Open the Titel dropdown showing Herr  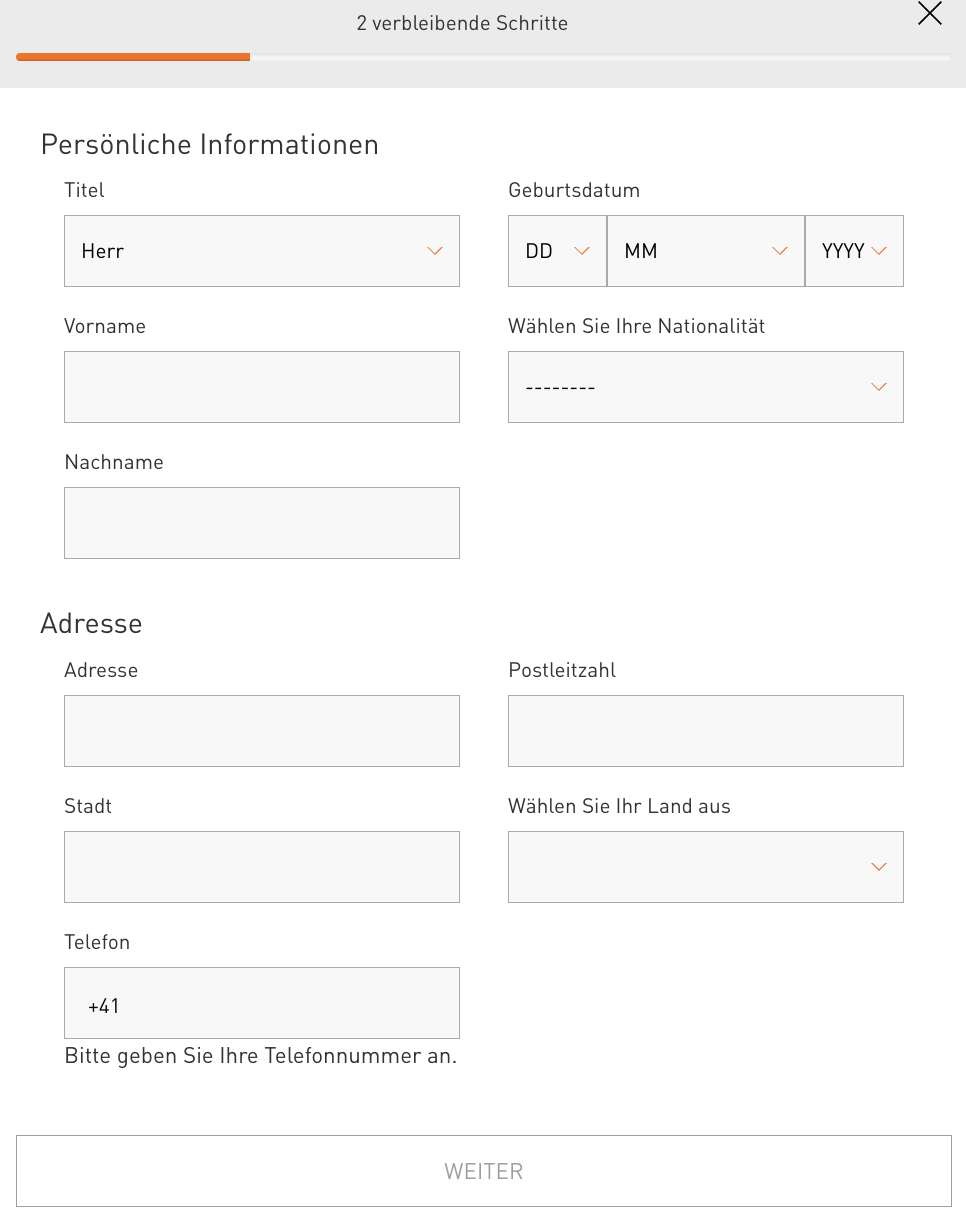(261, 251)
